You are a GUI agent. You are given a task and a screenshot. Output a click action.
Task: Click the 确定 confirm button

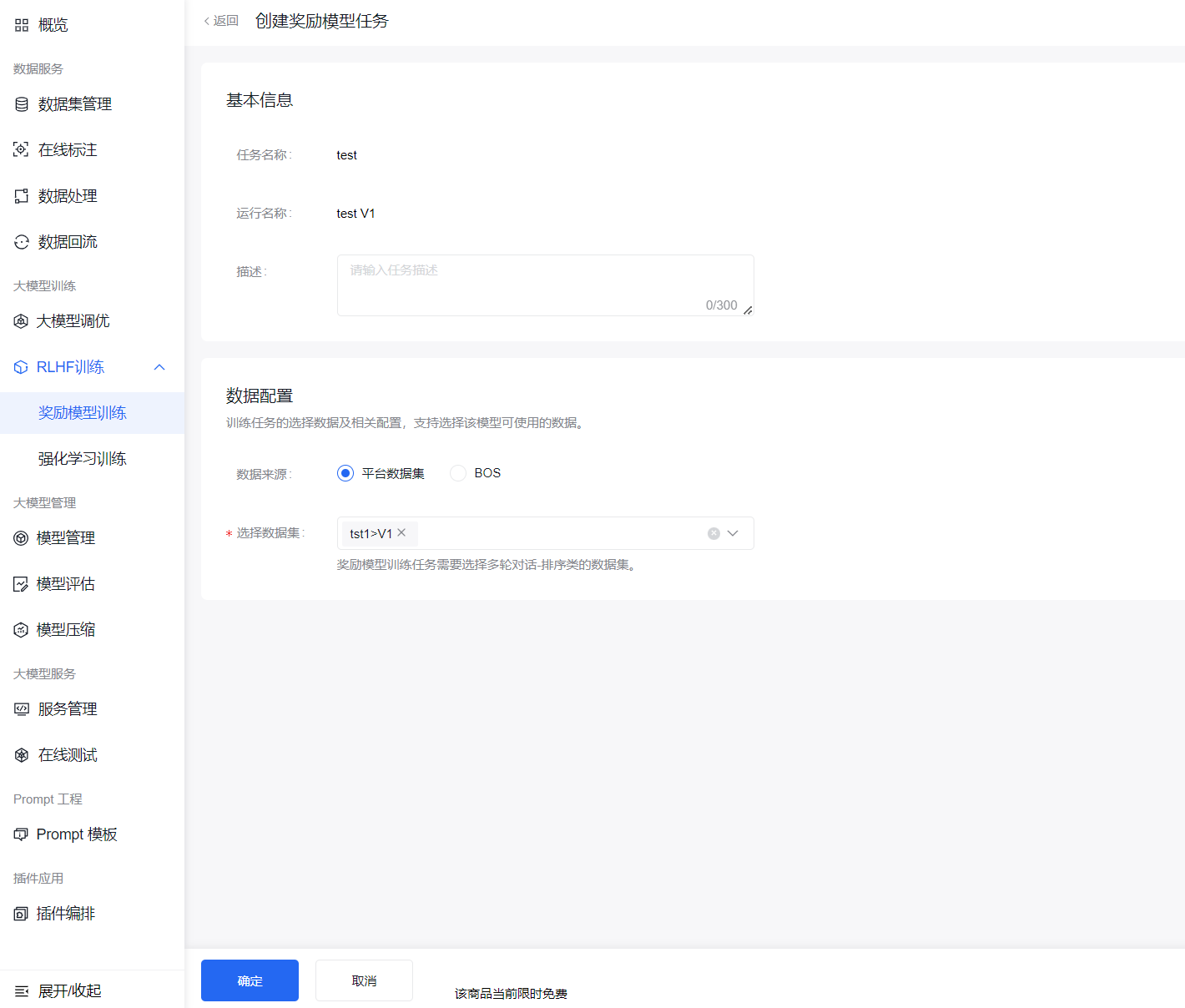[250, 980]
